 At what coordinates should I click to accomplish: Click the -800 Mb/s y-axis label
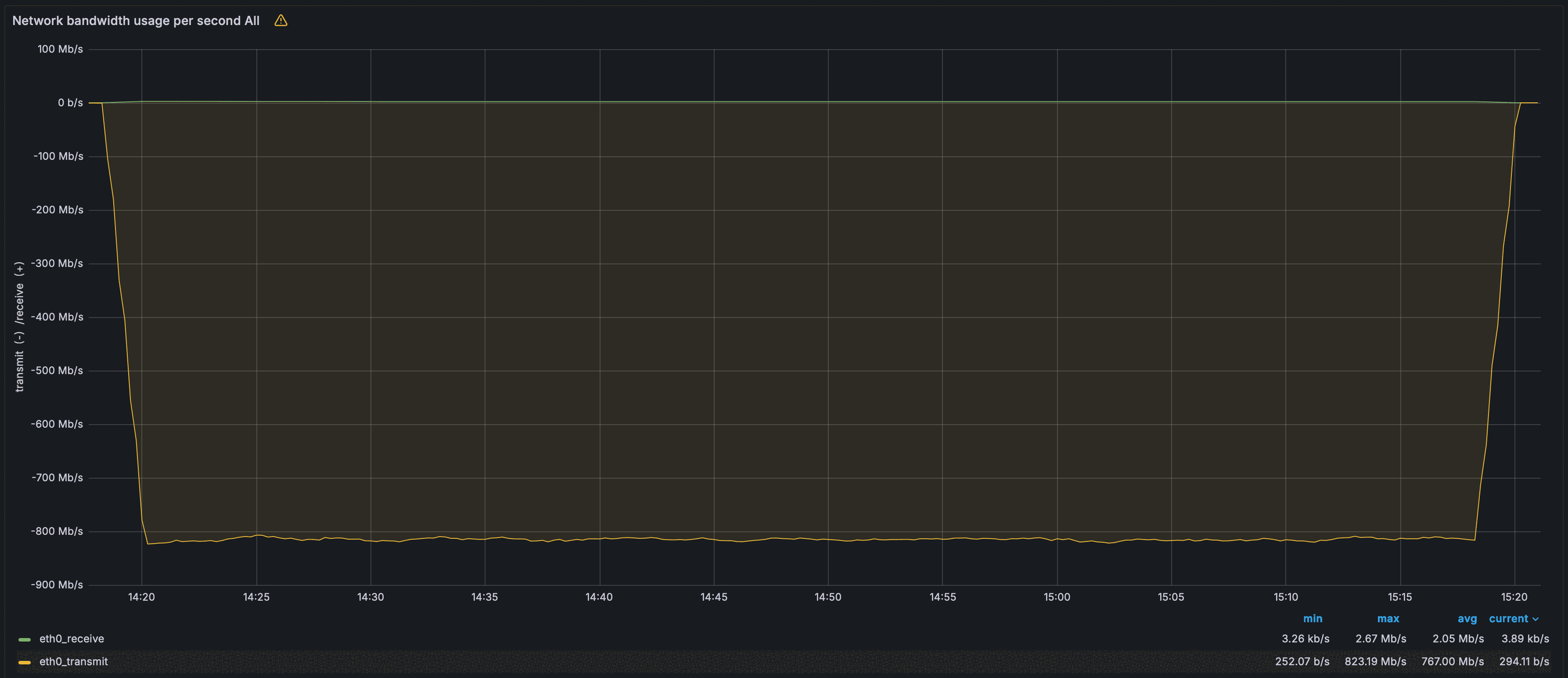point(57,531)
